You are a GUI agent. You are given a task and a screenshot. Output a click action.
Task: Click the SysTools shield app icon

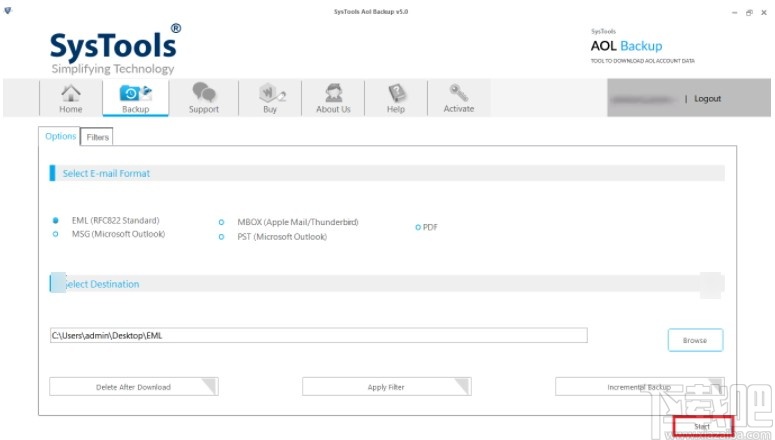[7, 10]
